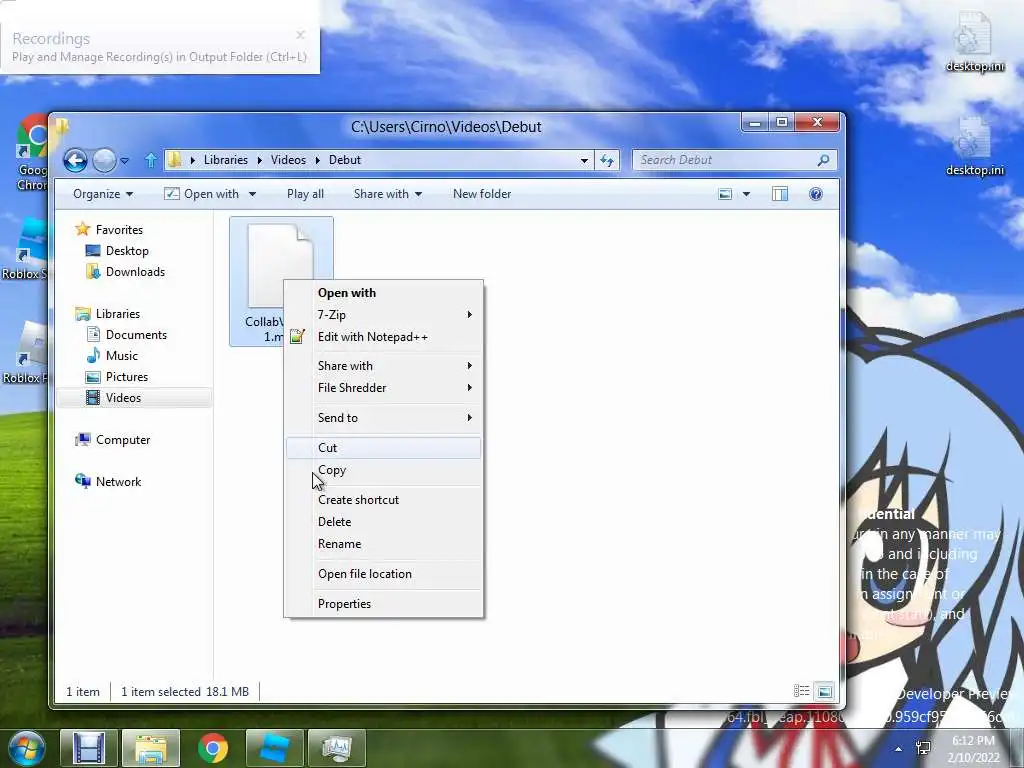Click the folder icon in address bar
1024x768 pixels.
(x=174, y=160)
